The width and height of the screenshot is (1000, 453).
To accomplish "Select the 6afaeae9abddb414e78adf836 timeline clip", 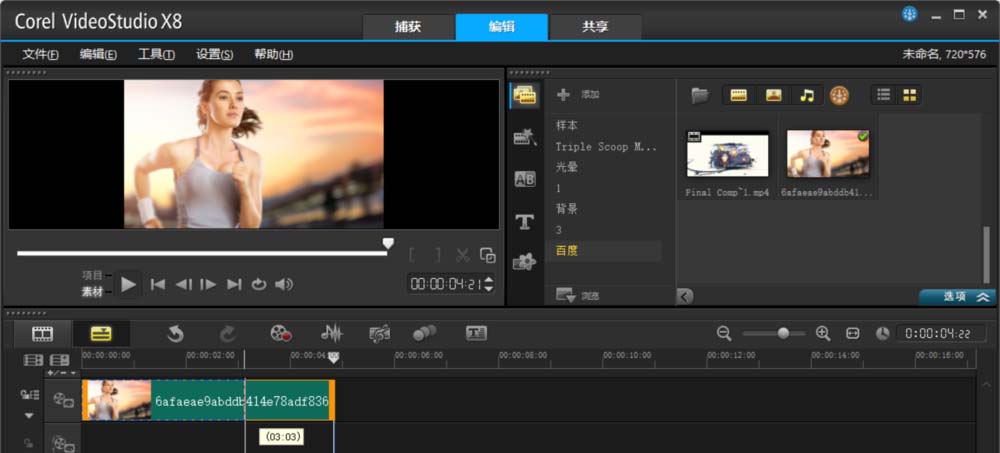I will point(209,400).
